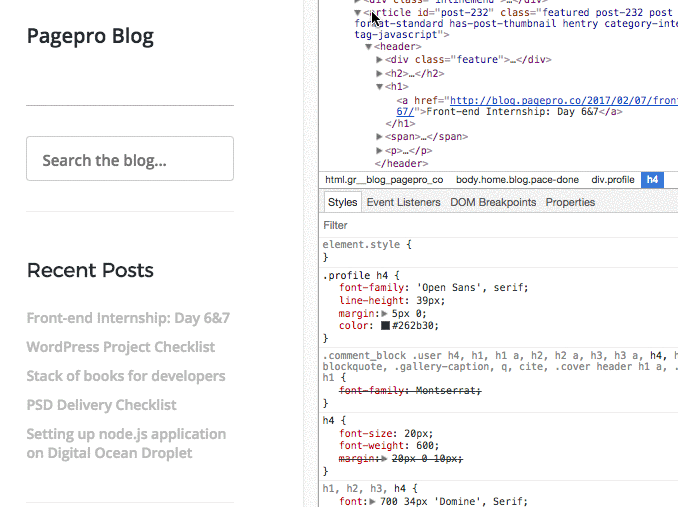Open Stack of books for developers post
This screenshot has width=678, height=507.
tap(126, 376)
